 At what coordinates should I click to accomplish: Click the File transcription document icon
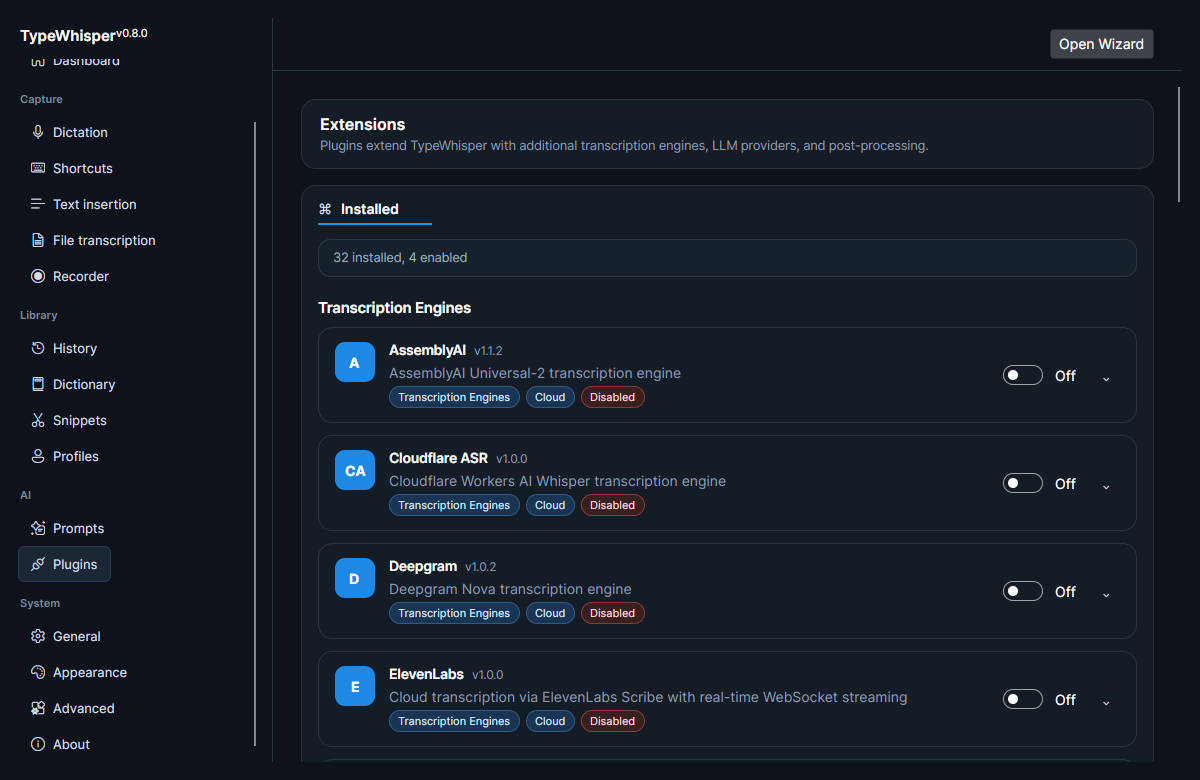coord(38,240)
